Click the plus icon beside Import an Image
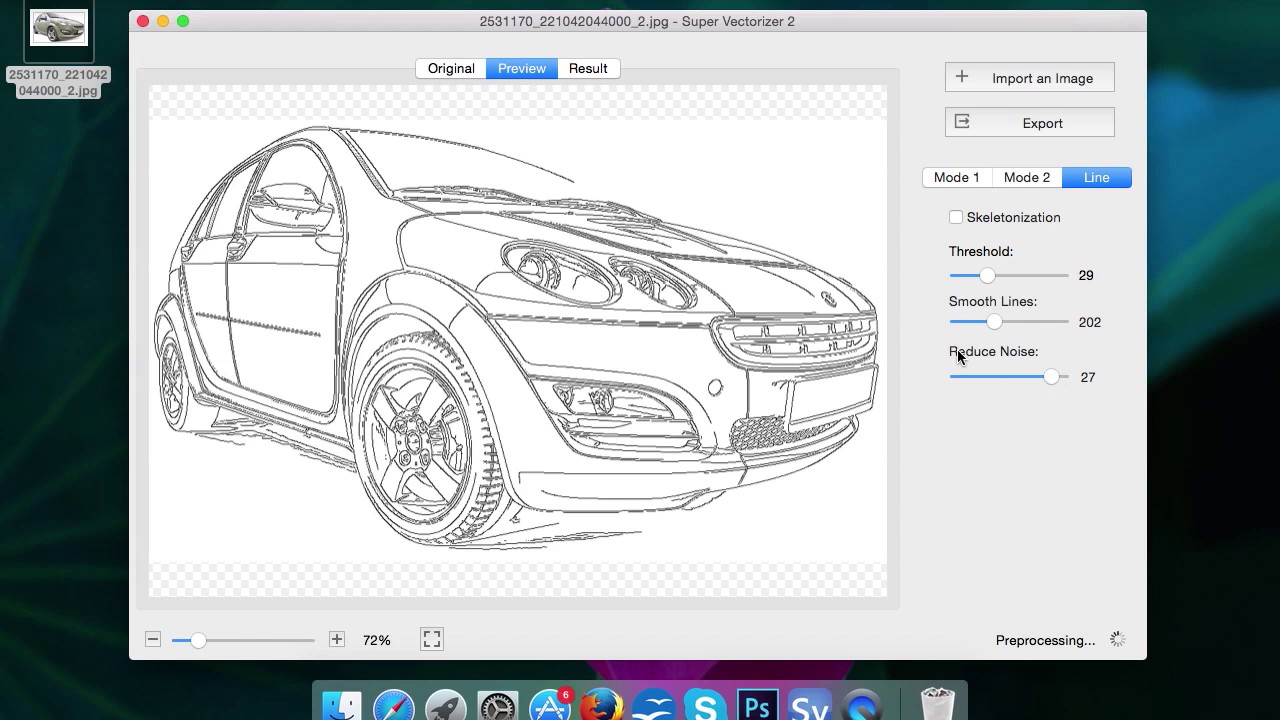The image size is (1280, 720). click(x=961, y=76)
